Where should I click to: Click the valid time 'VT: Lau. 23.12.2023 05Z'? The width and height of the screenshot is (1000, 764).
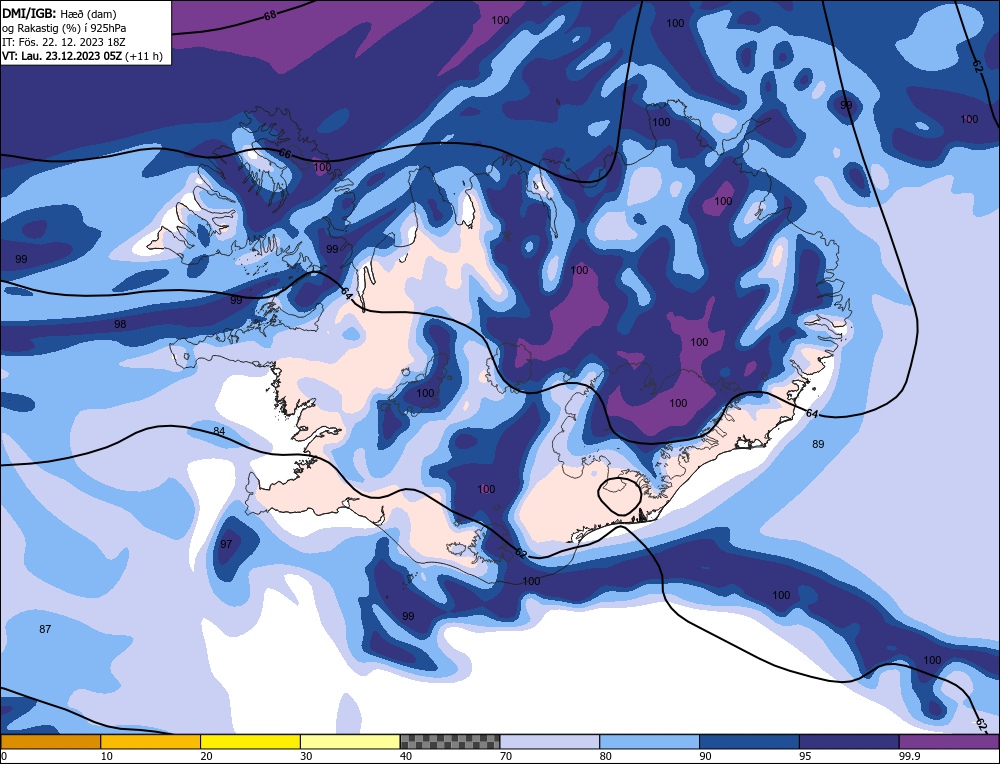62,55
